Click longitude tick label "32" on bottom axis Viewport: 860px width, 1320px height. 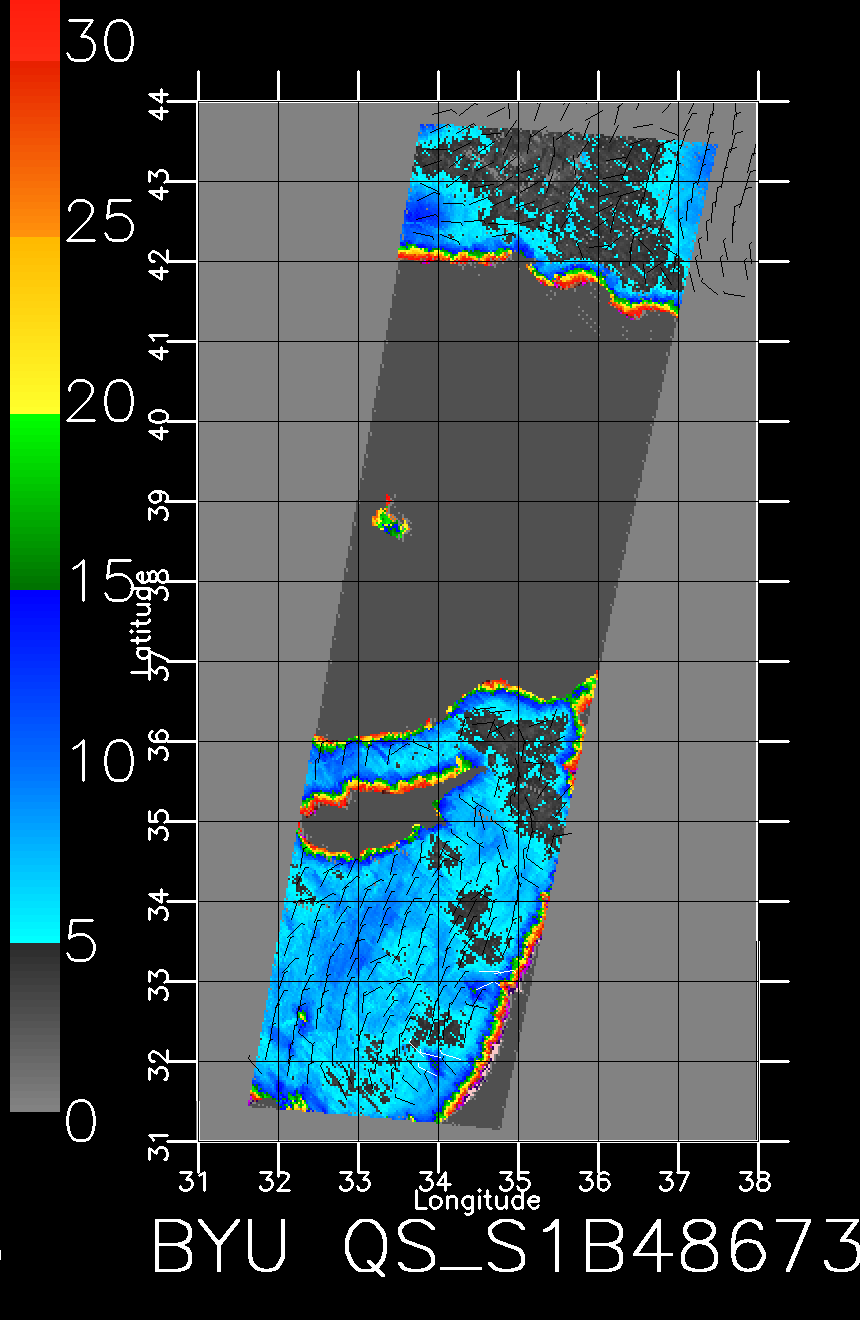tap(275, 1181)
